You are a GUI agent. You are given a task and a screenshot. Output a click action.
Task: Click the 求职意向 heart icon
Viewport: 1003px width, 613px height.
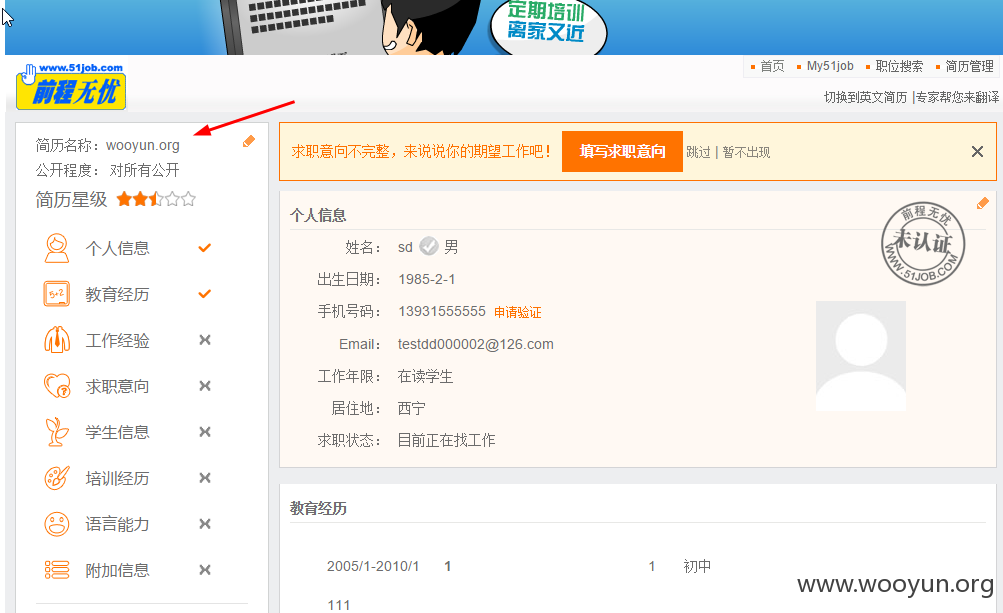tap(57, 386)
